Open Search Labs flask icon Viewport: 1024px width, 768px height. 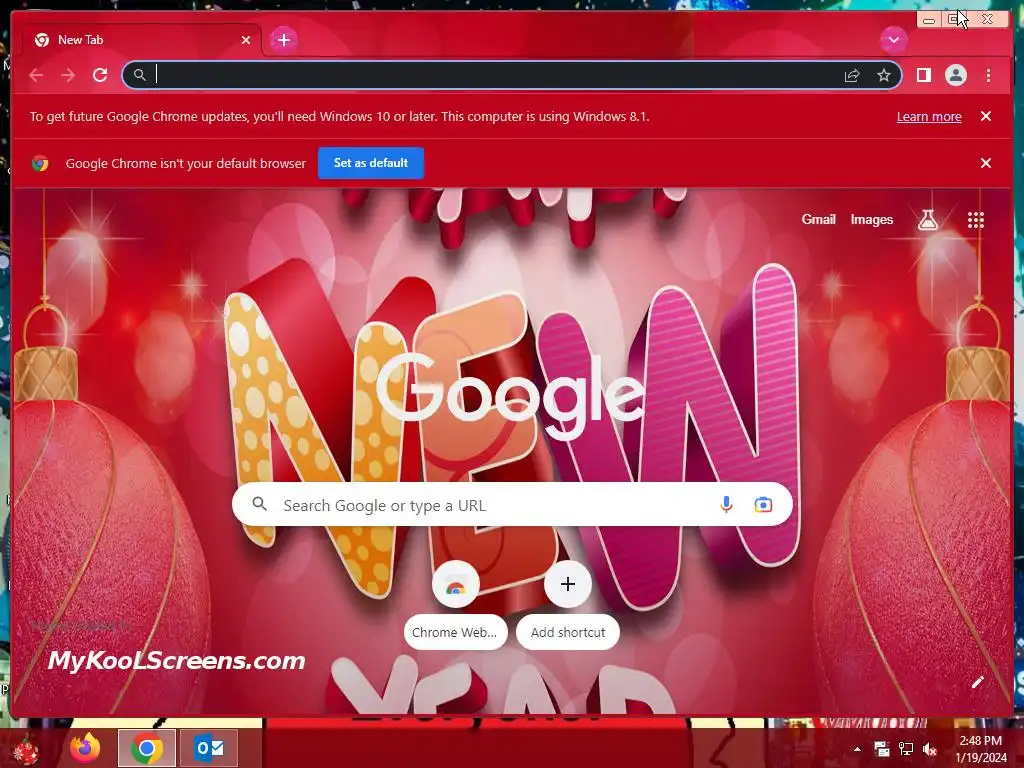(x=927, y=220)
